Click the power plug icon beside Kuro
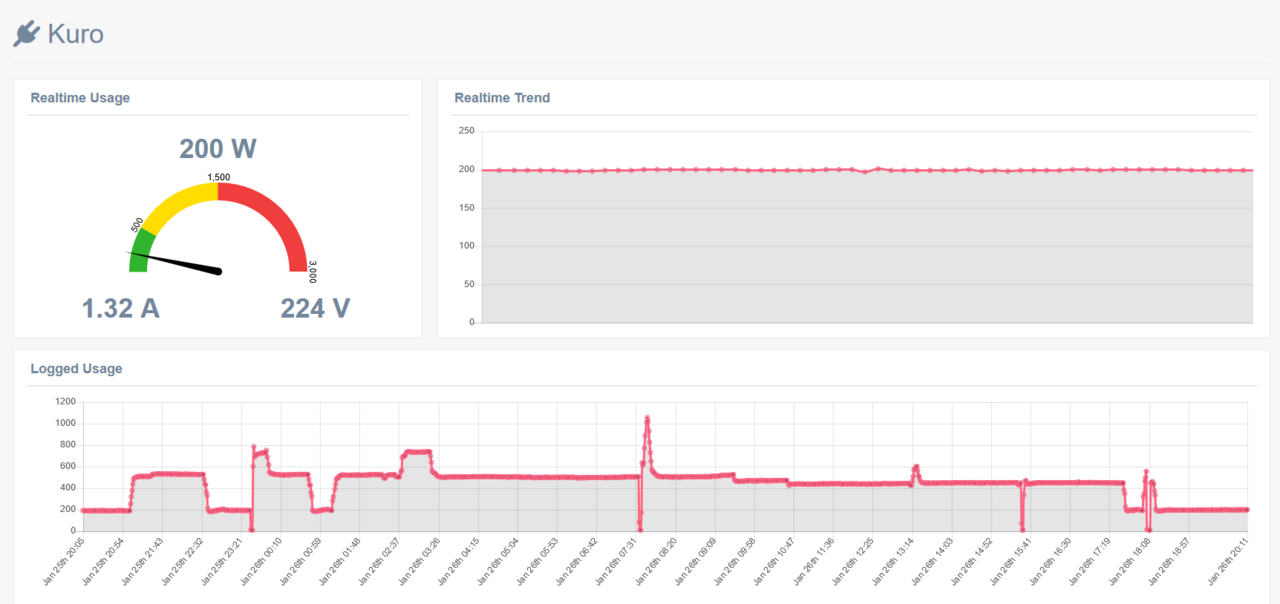Image resolution: width=1280 pixels, height=604 pixels. [26, 34]
